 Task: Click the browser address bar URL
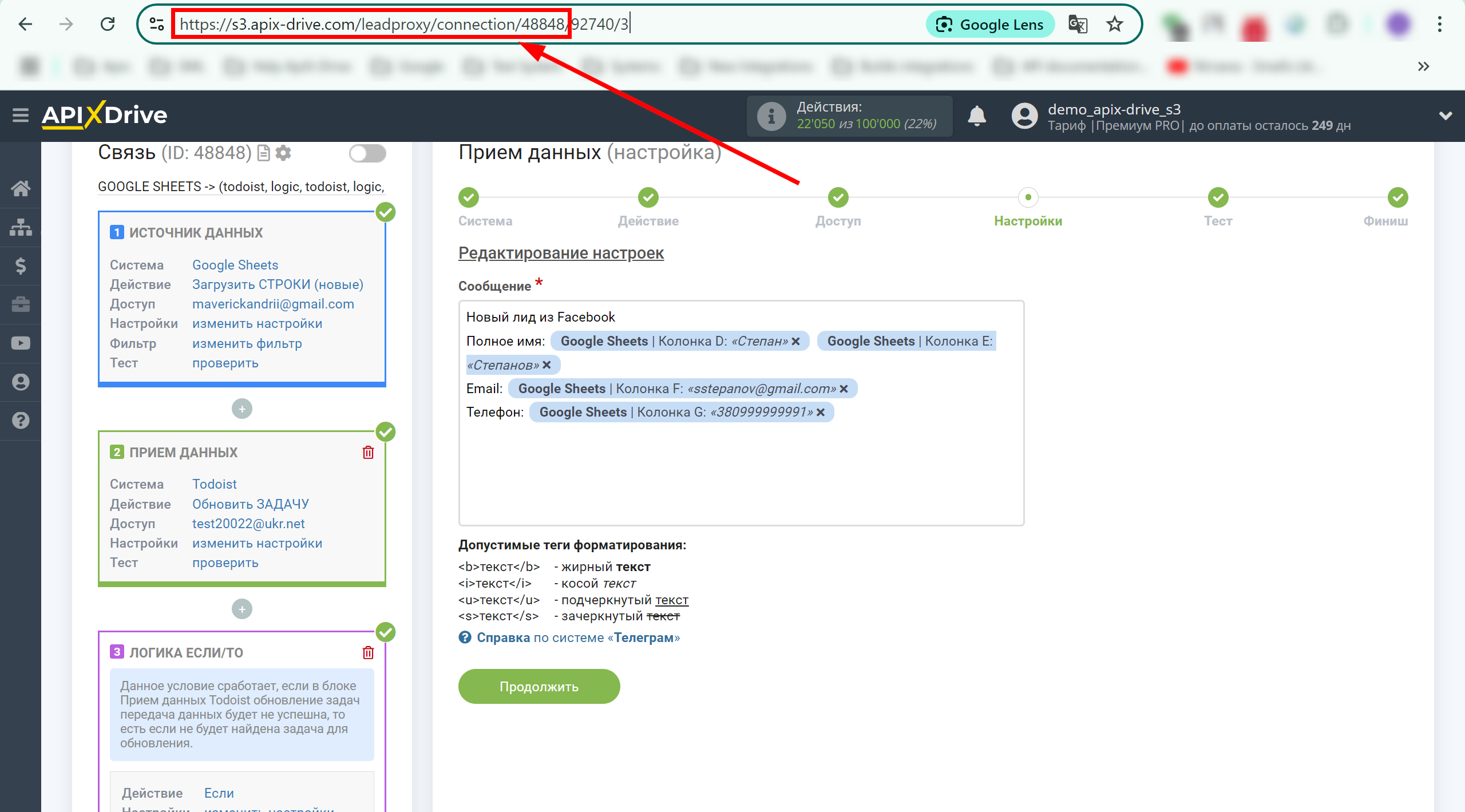tap(404, 24)
